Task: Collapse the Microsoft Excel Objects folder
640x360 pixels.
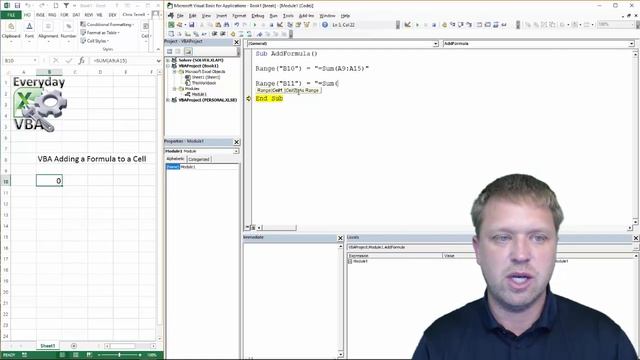Action: [175, 71]
